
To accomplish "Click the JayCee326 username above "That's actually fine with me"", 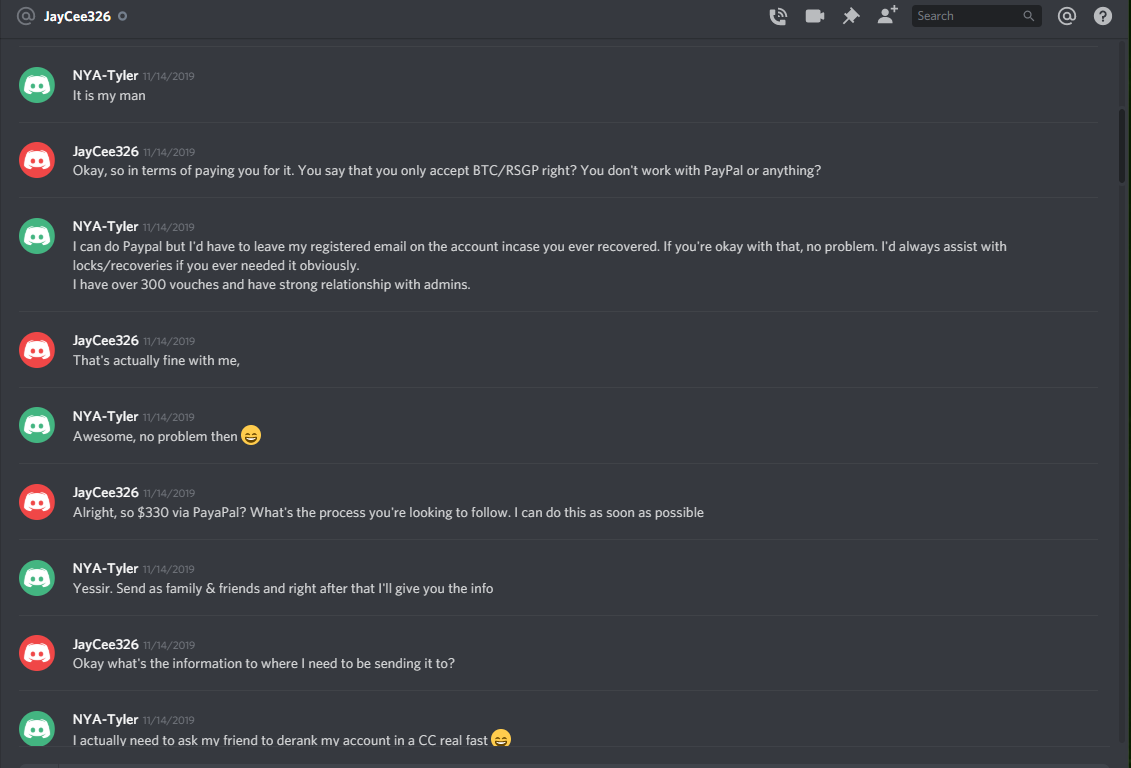I will [105, 341].
